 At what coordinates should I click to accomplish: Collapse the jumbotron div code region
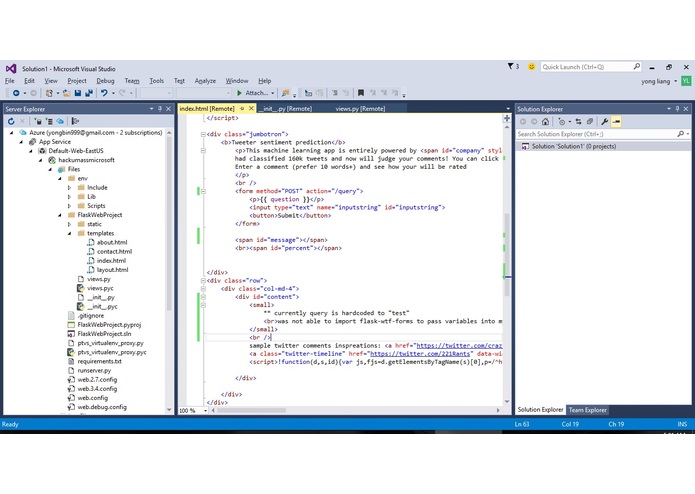pyautogui.click(x=203, y=134)
